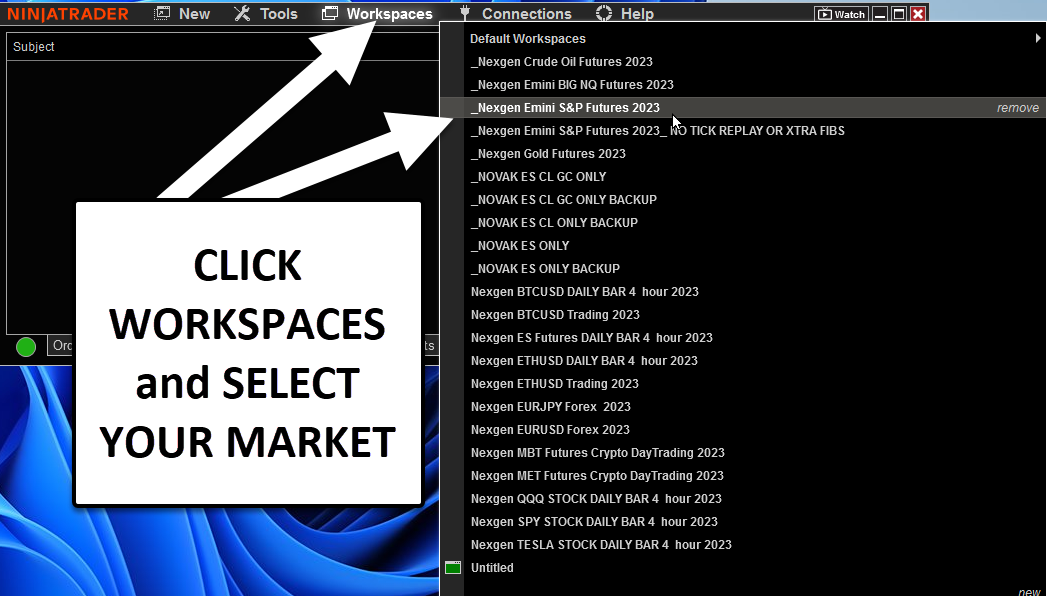This screenshot has width=1047, height=596.
Task: Open the Tools wrench icon menu
Action: [x=242, y=14]
